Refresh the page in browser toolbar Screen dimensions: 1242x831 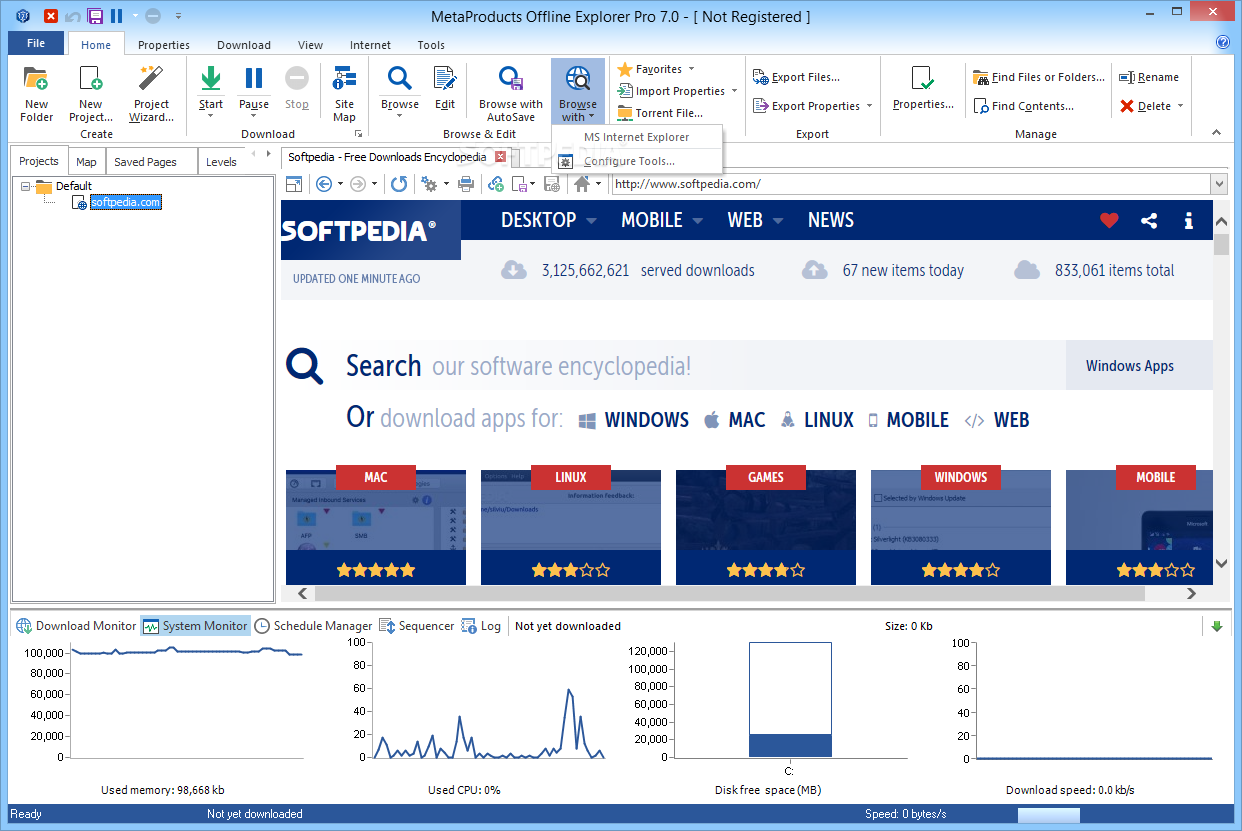(399, 184)
